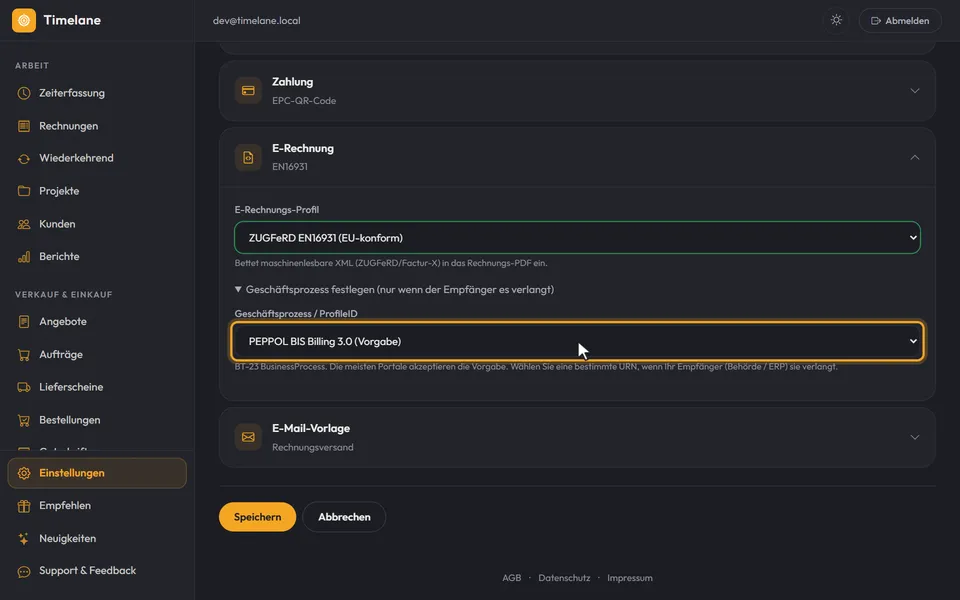Click the Timelane logo icon
960x600 pixels.
(x=24, y=20)
